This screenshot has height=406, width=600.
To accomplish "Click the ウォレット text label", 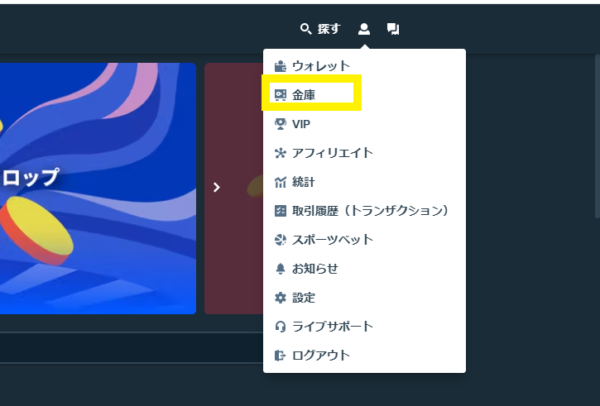I will pyautogui.click(x=320, y=66).
